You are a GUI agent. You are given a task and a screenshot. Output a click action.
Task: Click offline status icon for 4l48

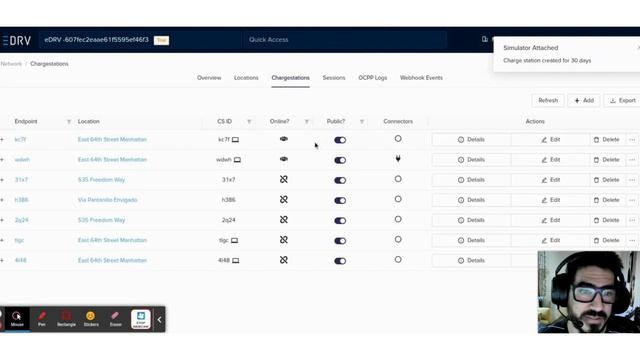tap(284, 260)
